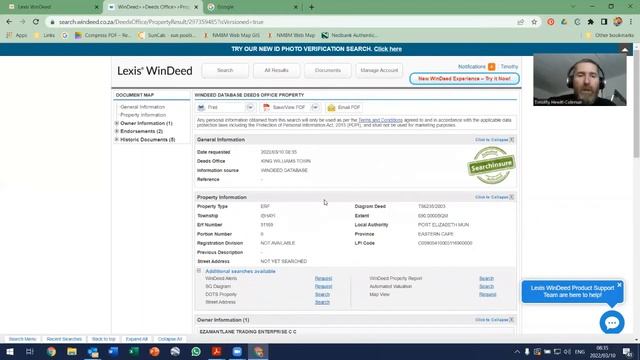Image resolution: width=640 pixels, height=360 pixels.
Task: Switch to the Google browser tab
Action: [x=252, y=7]
